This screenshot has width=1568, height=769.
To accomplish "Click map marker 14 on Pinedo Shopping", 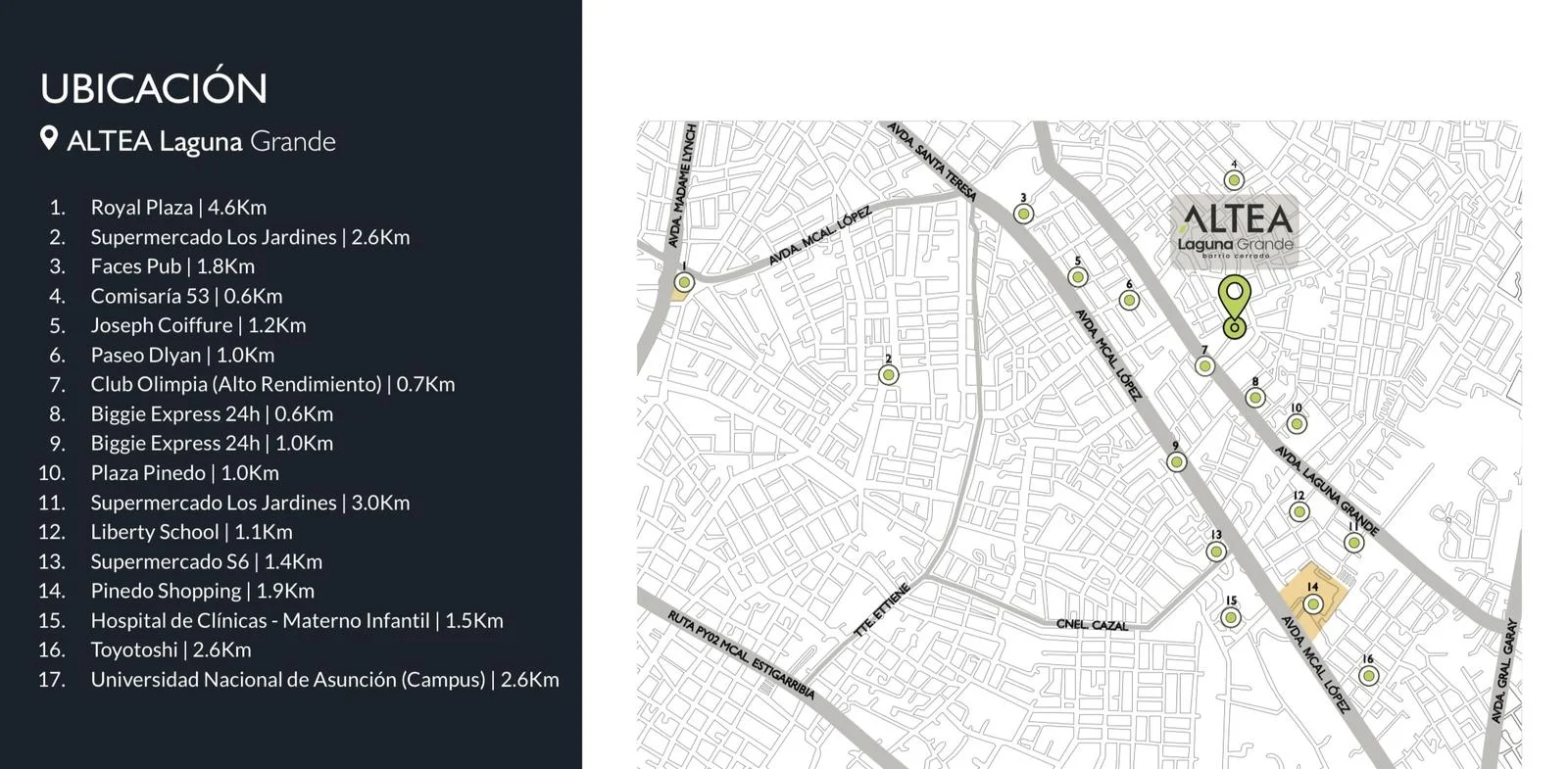I will coord(1312,603).
